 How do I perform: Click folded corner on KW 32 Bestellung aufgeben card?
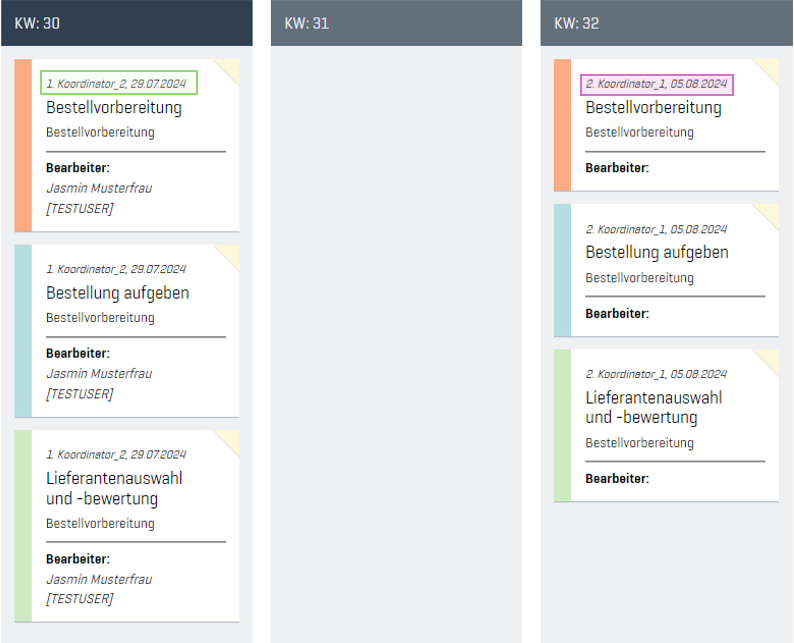[770, 213]
